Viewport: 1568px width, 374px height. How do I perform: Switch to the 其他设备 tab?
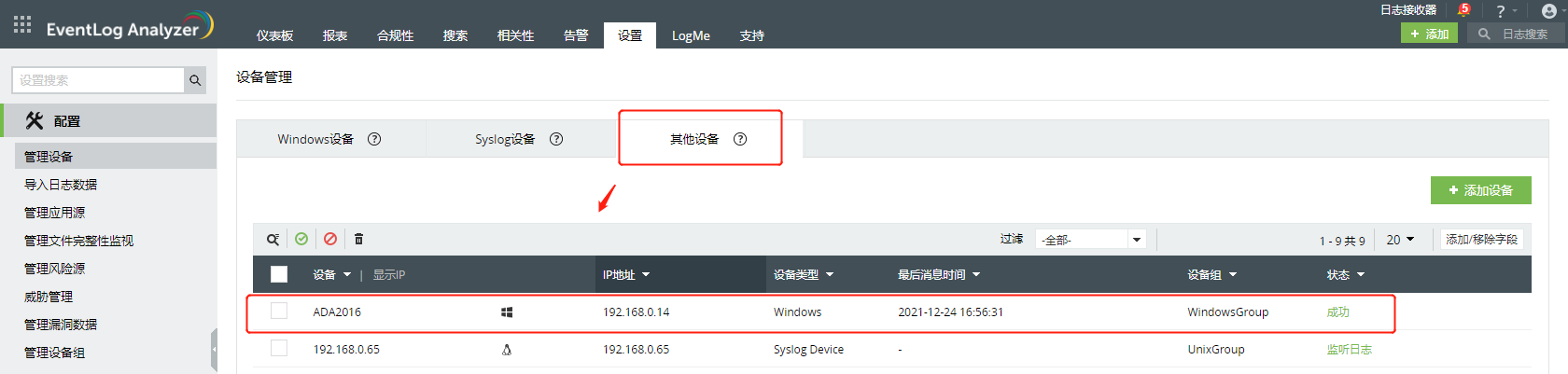point(694,139)
